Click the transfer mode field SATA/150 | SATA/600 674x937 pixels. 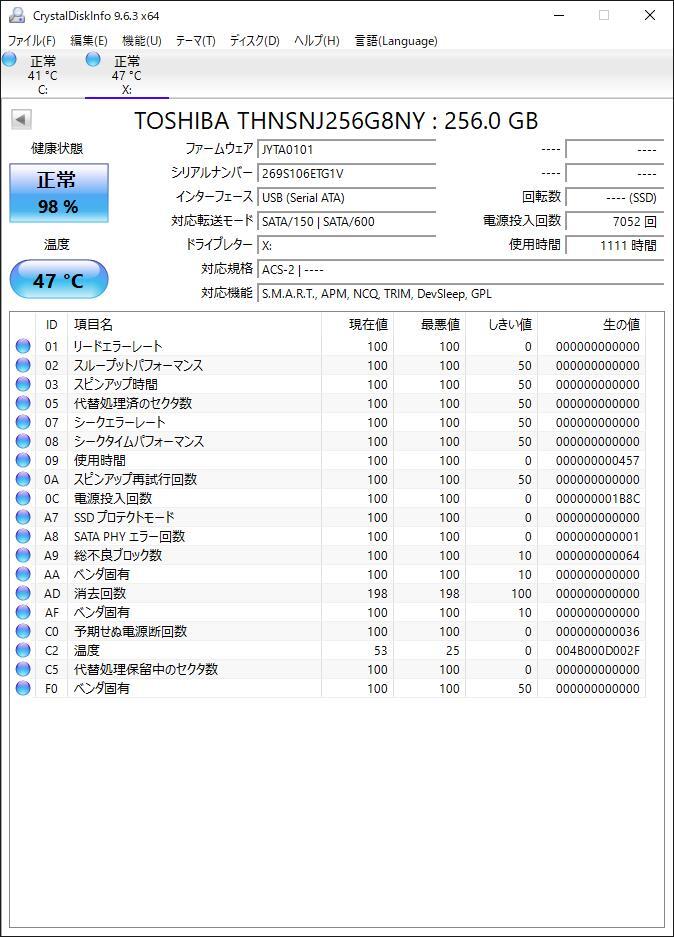(347, 221)
